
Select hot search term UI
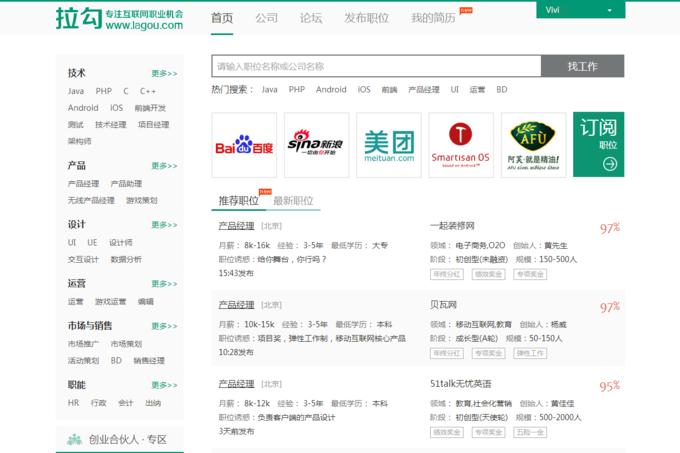454,90
